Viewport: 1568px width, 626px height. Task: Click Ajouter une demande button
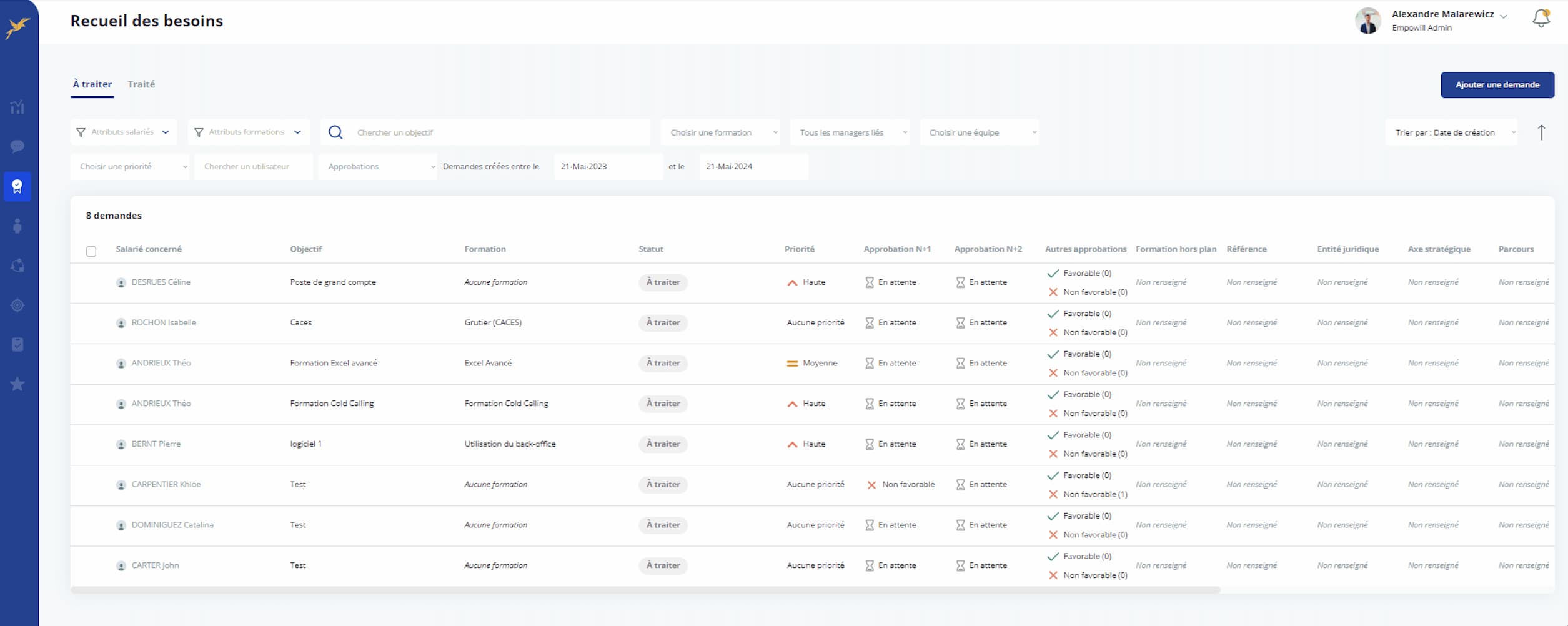coord(1497,85)
